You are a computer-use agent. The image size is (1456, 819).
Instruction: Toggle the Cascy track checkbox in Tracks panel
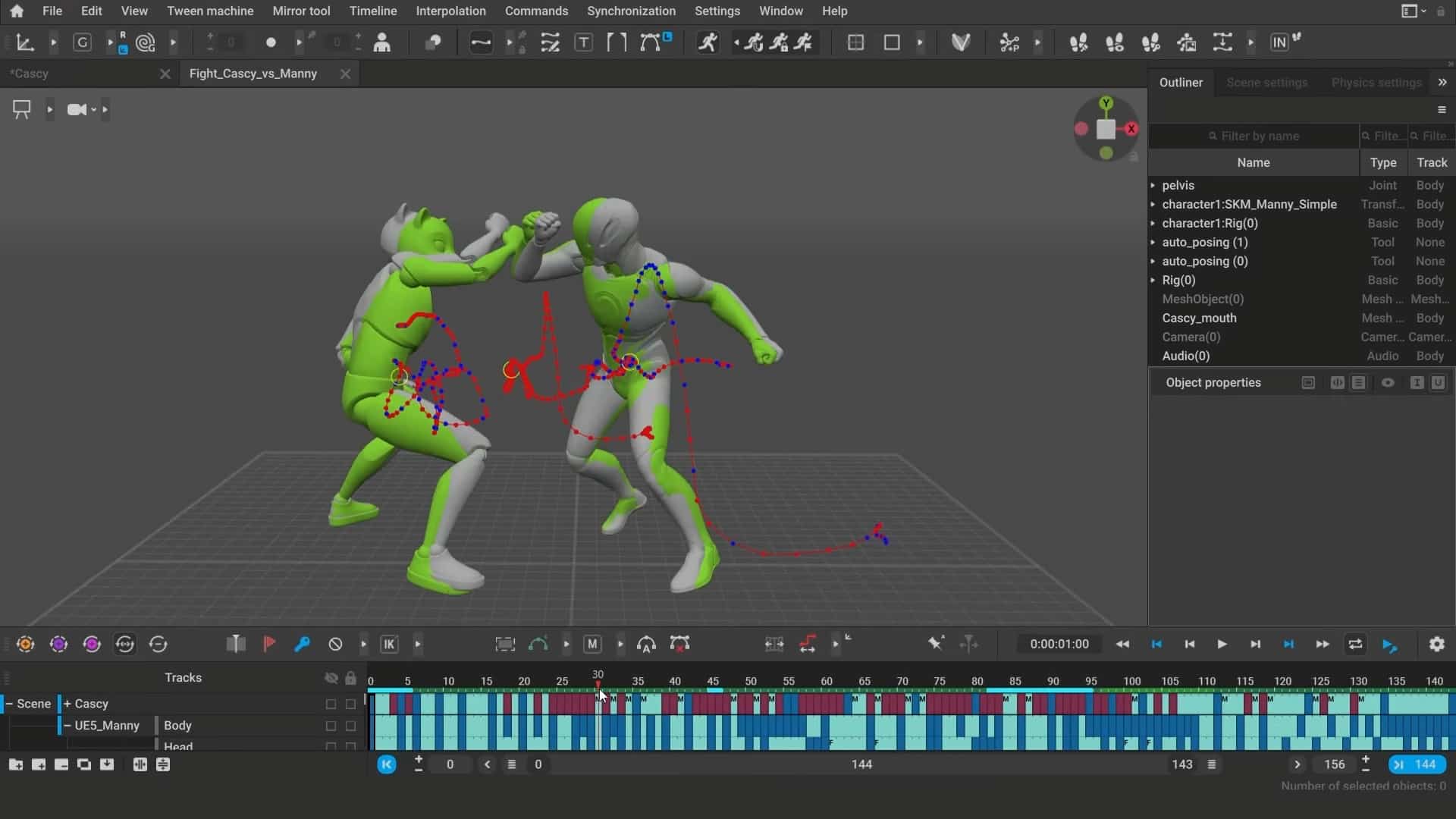click(331, 704)
